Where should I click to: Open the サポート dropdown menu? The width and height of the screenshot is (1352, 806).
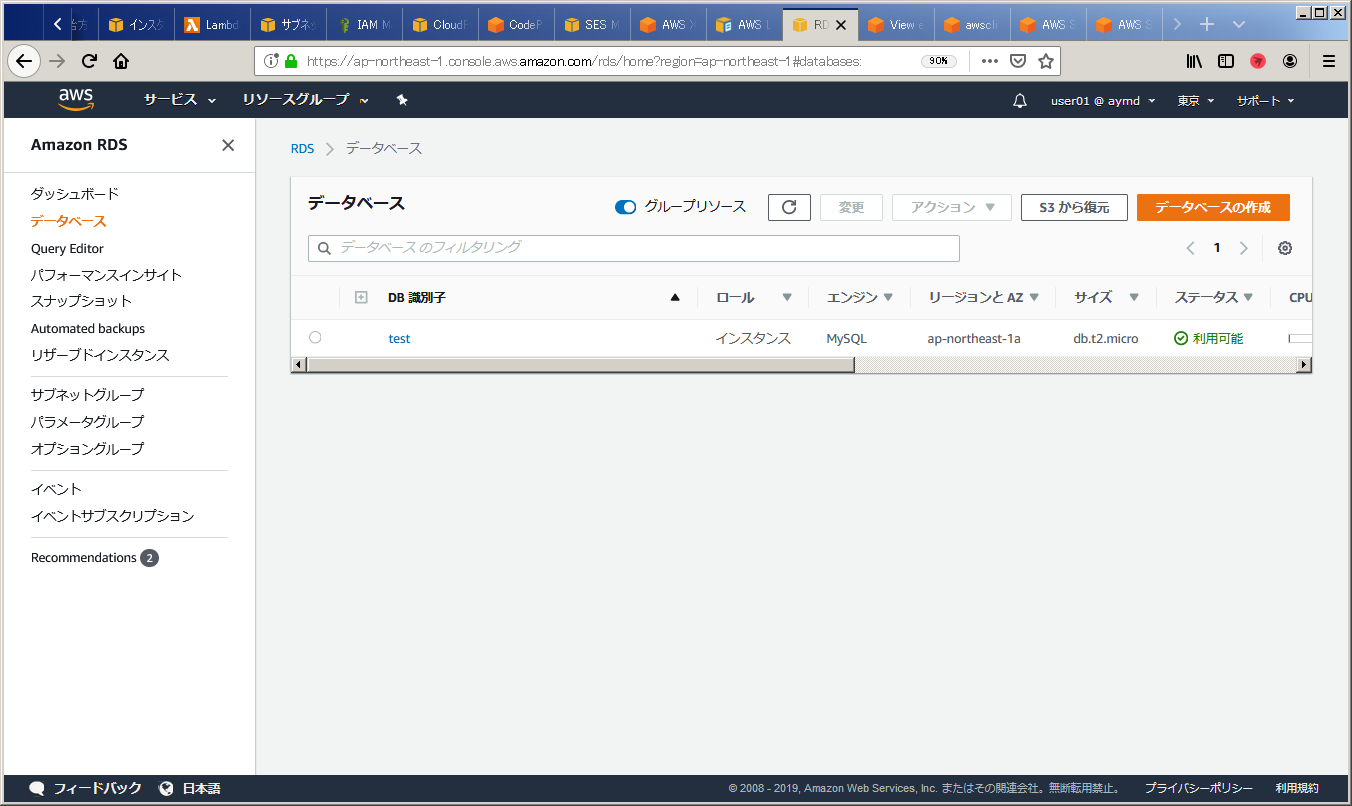pos(1265,101)
